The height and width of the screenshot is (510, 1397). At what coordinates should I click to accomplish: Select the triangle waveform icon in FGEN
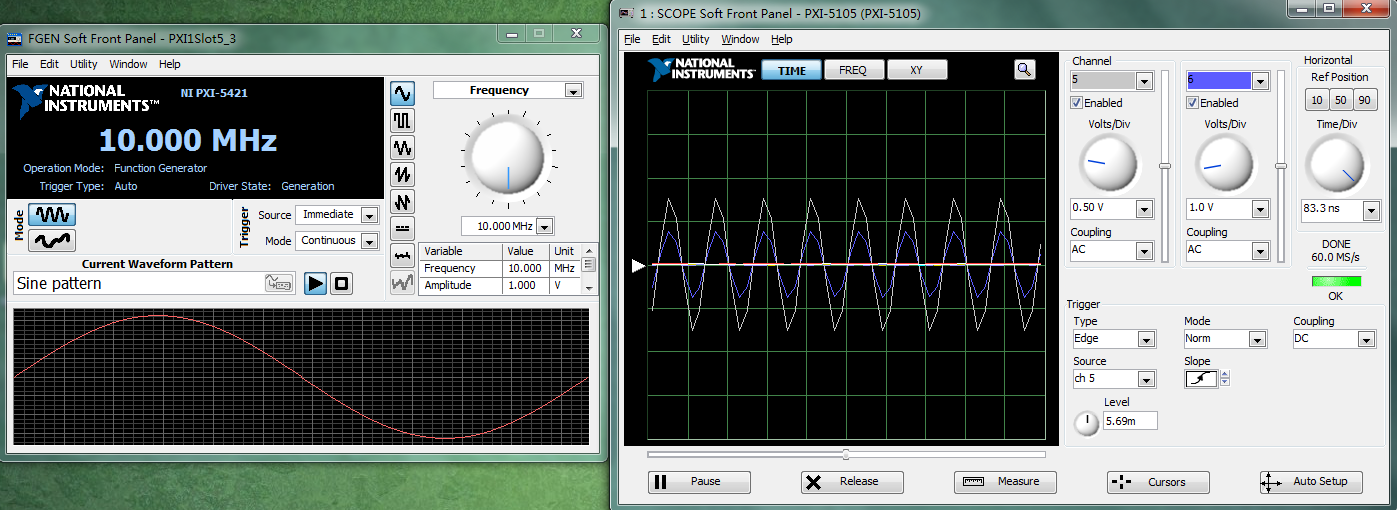coord(402,148)
